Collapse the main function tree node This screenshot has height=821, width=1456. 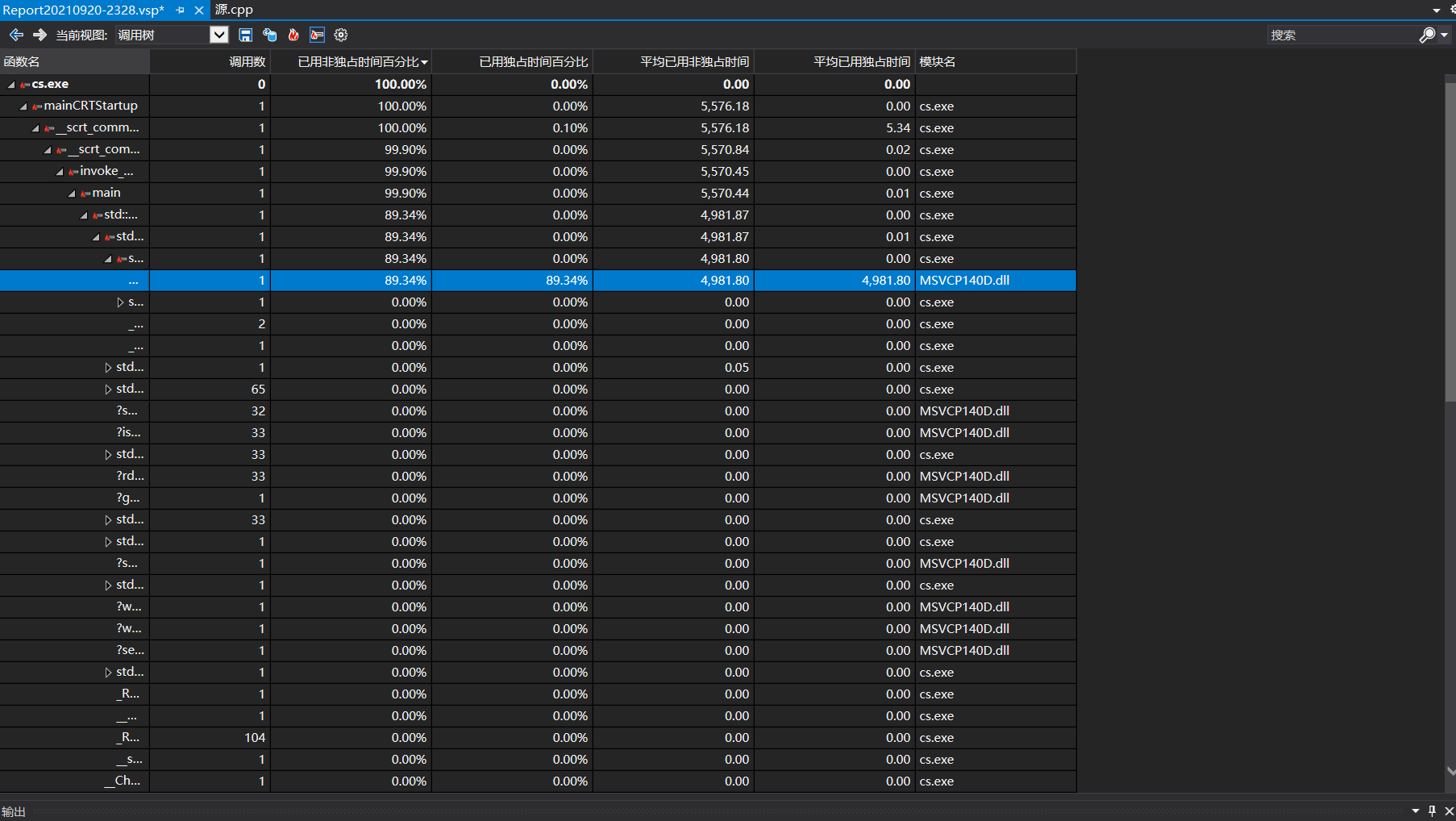point(72,194)
